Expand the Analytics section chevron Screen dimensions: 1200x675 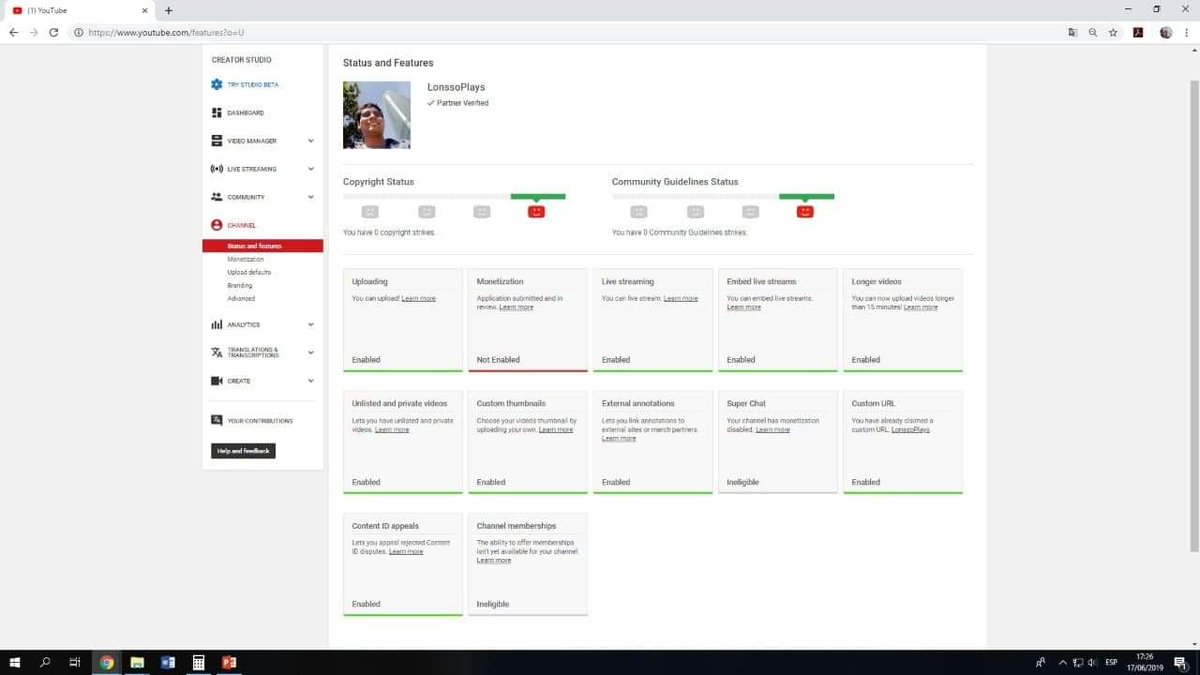click(311, 325)
